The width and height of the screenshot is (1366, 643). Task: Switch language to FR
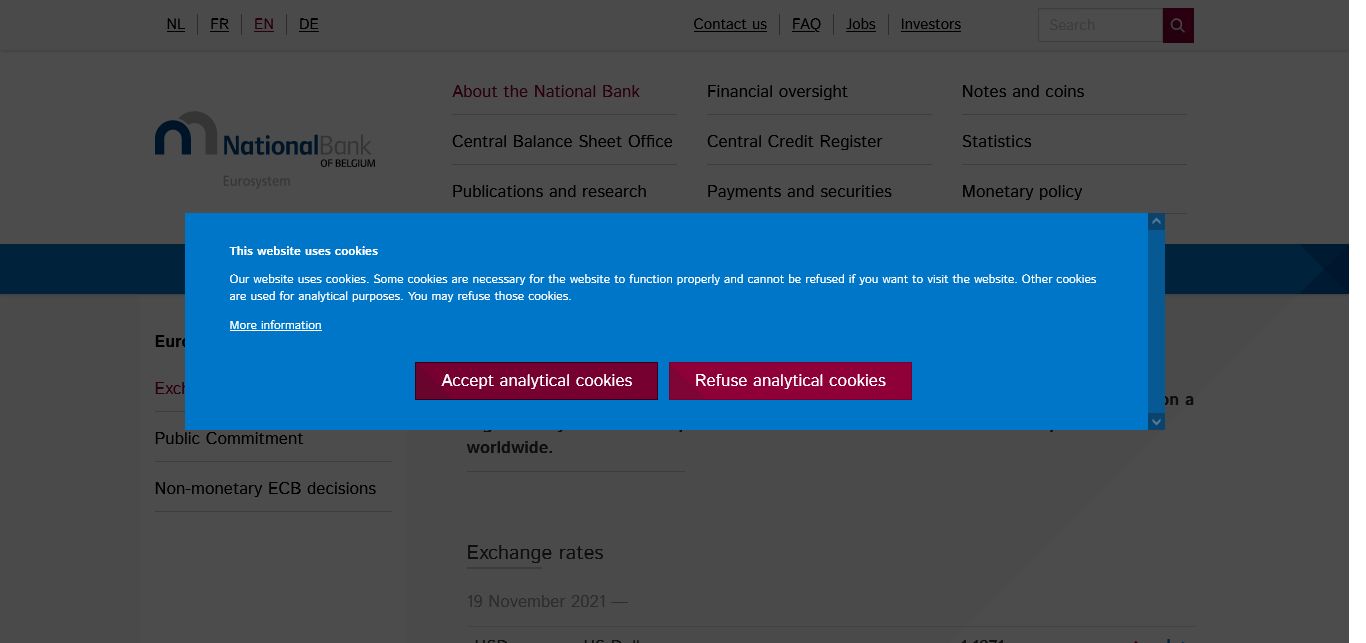pos(220,24)
